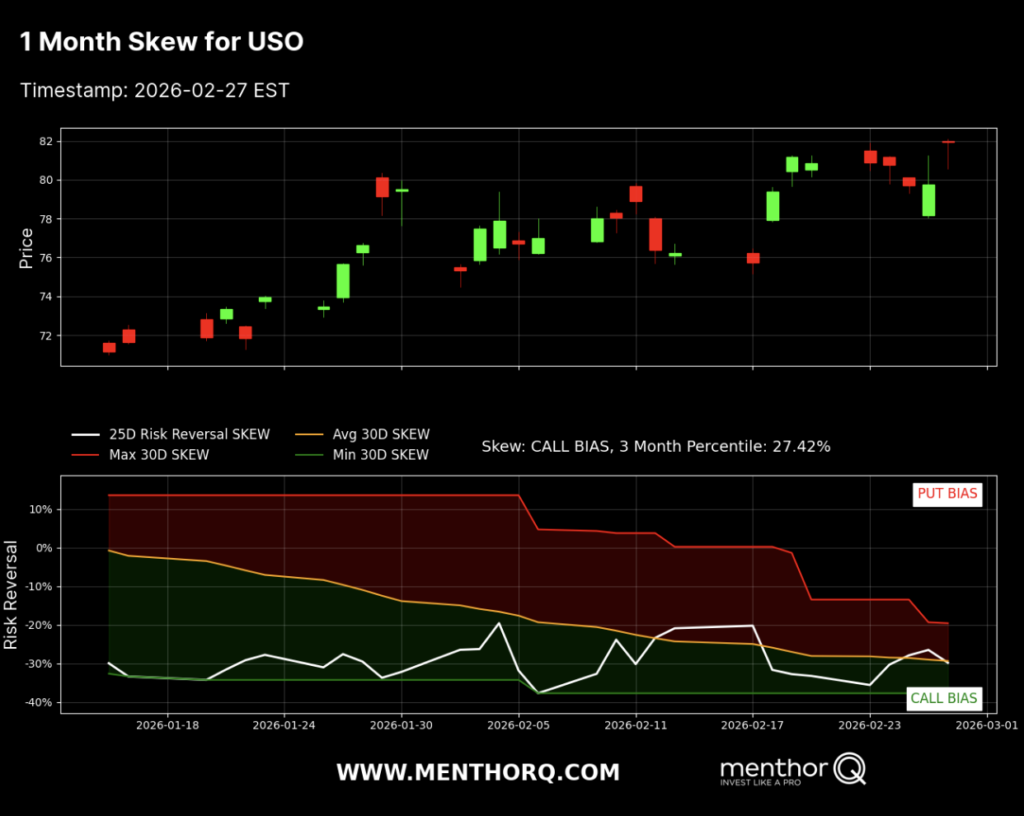Click the CALL BIAS 3 Month Percentile text

657,446
